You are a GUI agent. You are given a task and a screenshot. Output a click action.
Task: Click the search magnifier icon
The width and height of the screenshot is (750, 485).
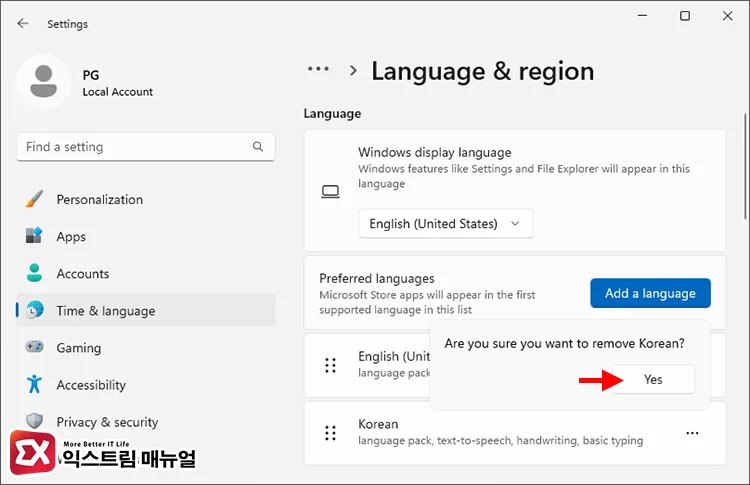258,147
